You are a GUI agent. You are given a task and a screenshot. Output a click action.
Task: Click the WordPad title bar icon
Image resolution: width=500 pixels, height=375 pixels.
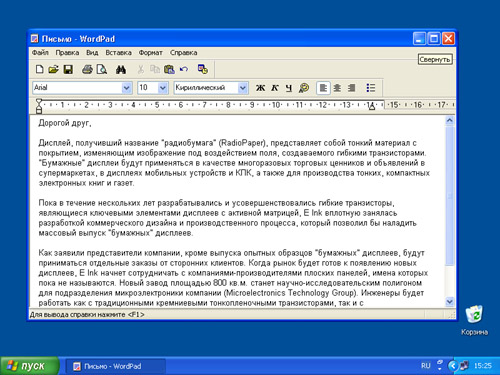pyautogui.click(x=35, y=39)
